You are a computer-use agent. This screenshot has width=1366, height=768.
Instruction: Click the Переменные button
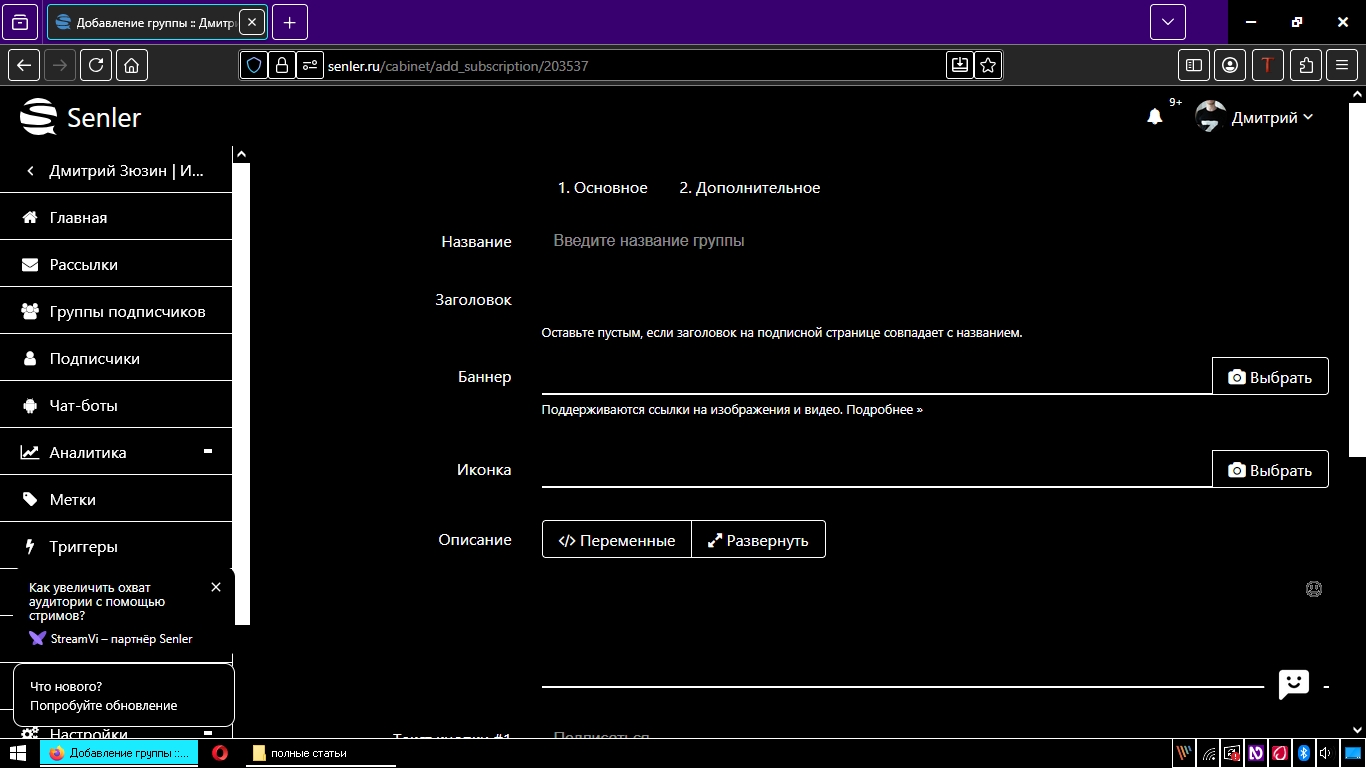coord(616,540)
